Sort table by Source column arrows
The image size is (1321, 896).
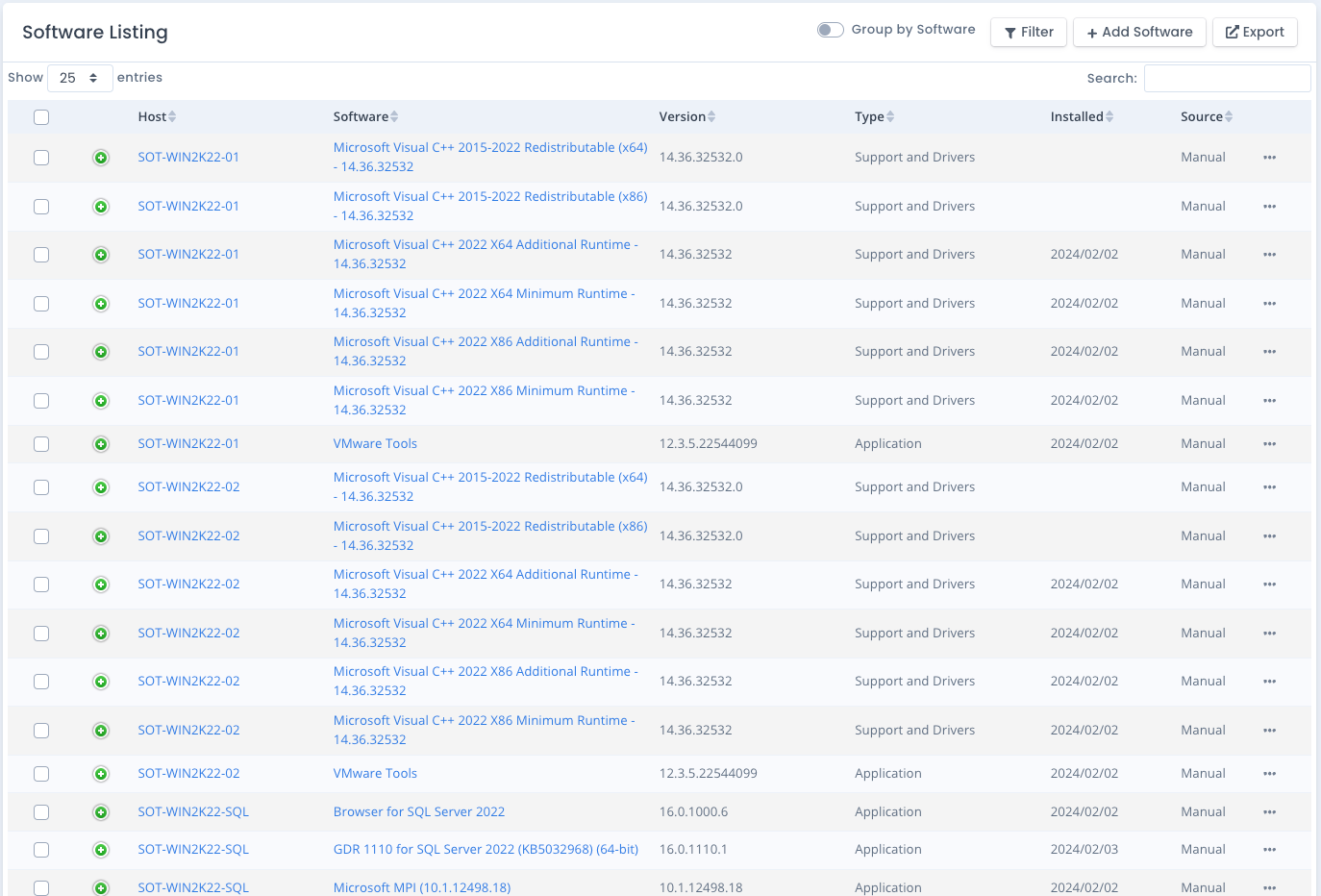tap(1229, 116)
